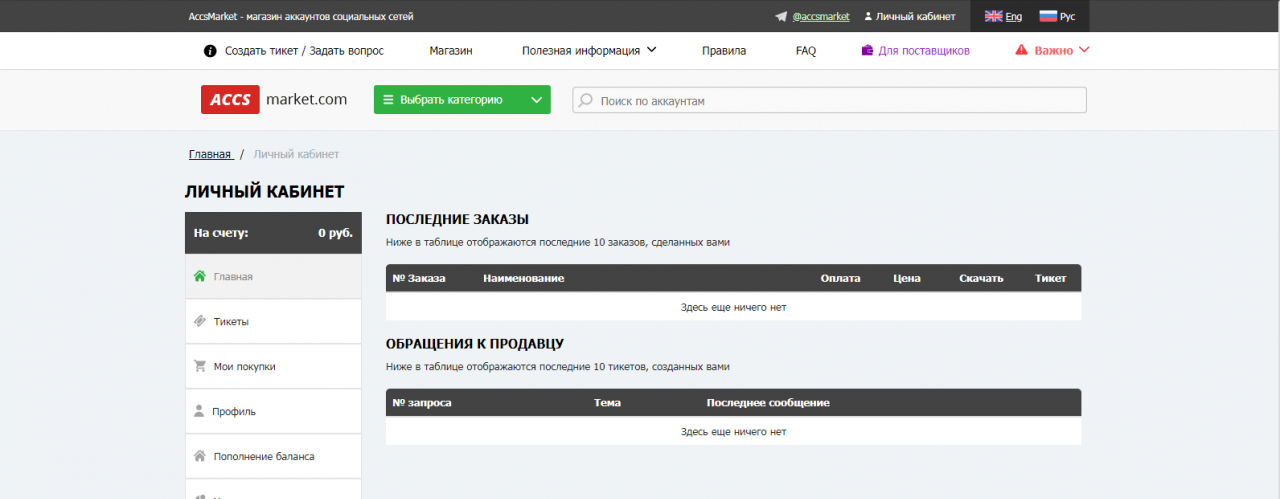Click the info icon beside Создать тикет
Screen dimensions: 1280x499
(210, 51)
